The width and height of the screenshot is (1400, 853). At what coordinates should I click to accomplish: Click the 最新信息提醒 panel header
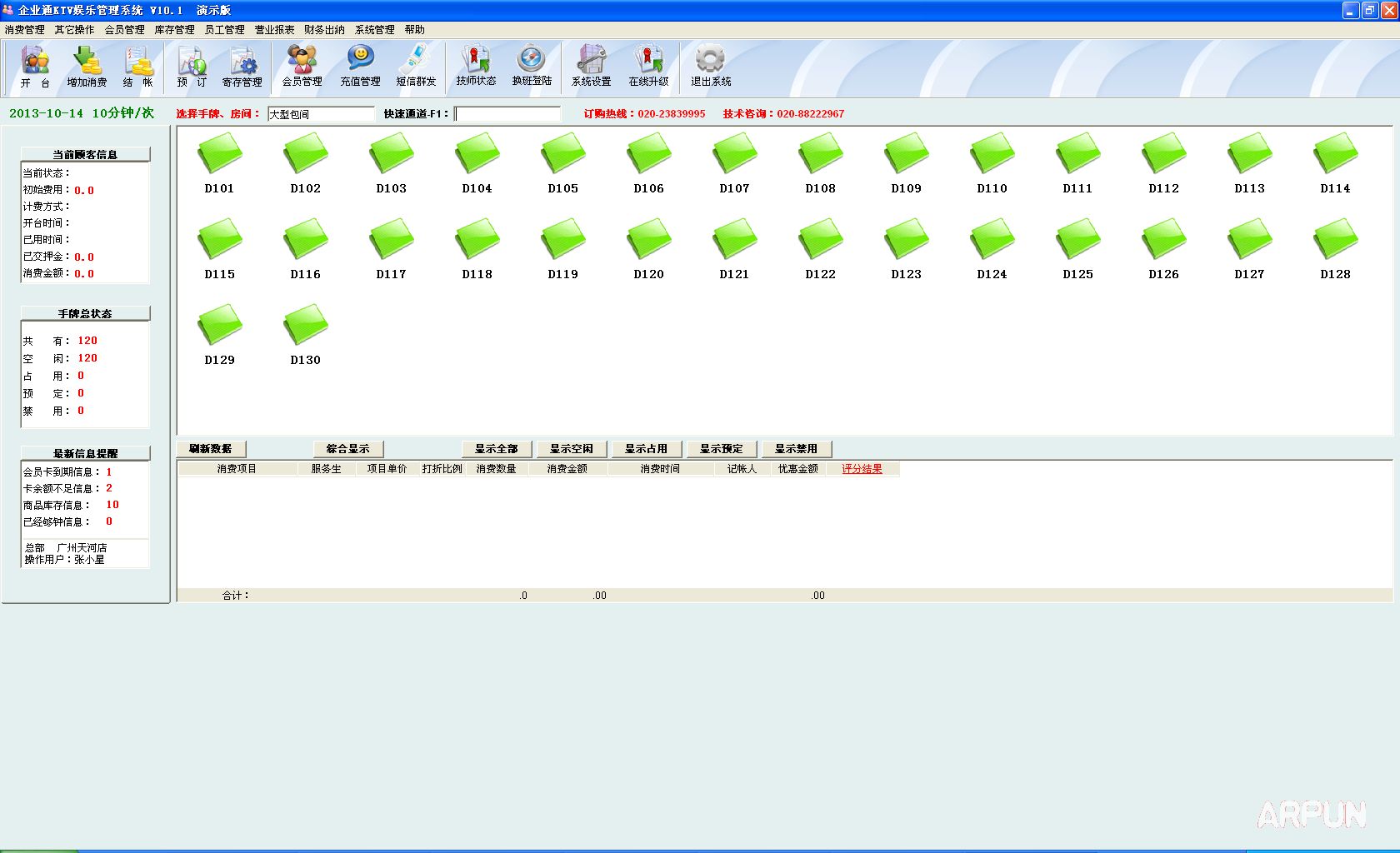click(86, 453)
